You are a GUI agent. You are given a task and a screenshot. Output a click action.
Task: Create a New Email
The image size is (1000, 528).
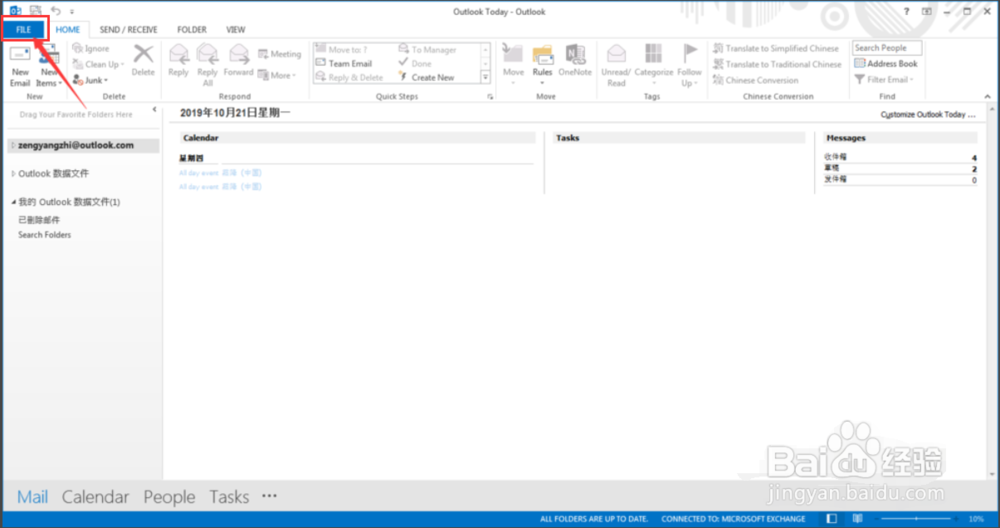tap(20, 66)
